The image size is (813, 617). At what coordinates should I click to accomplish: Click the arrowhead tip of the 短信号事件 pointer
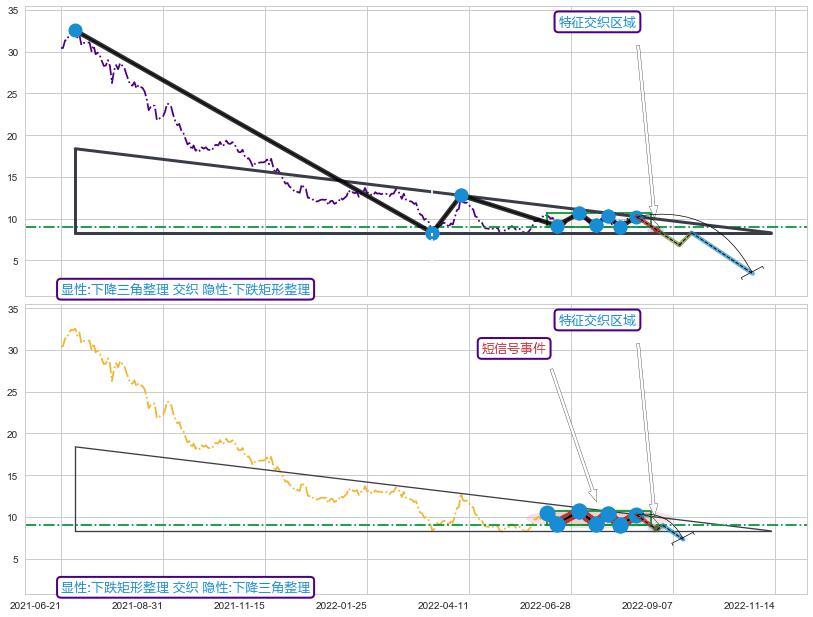click(596, 500)
